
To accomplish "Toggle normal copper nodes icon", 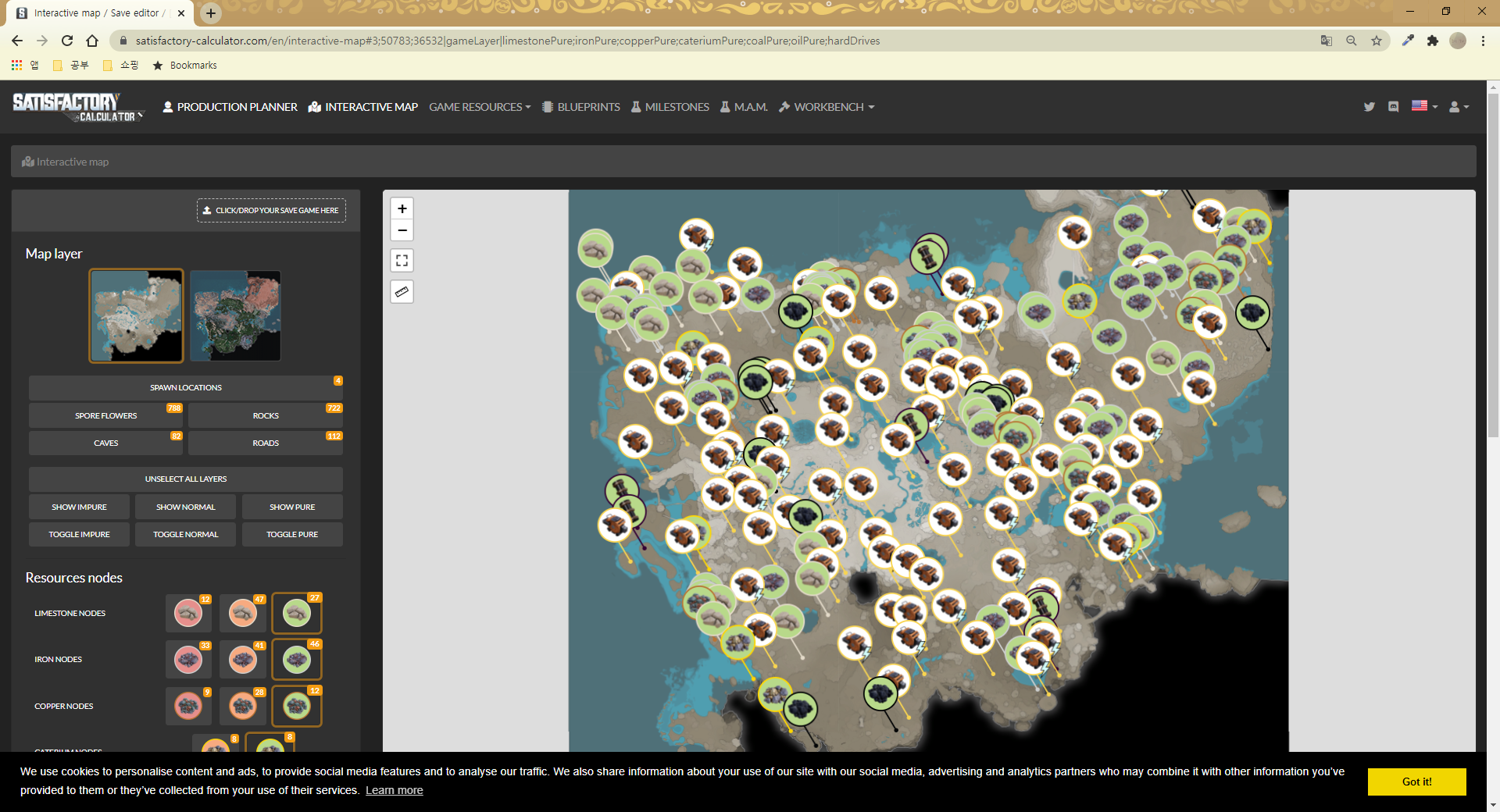I will 242,706.
